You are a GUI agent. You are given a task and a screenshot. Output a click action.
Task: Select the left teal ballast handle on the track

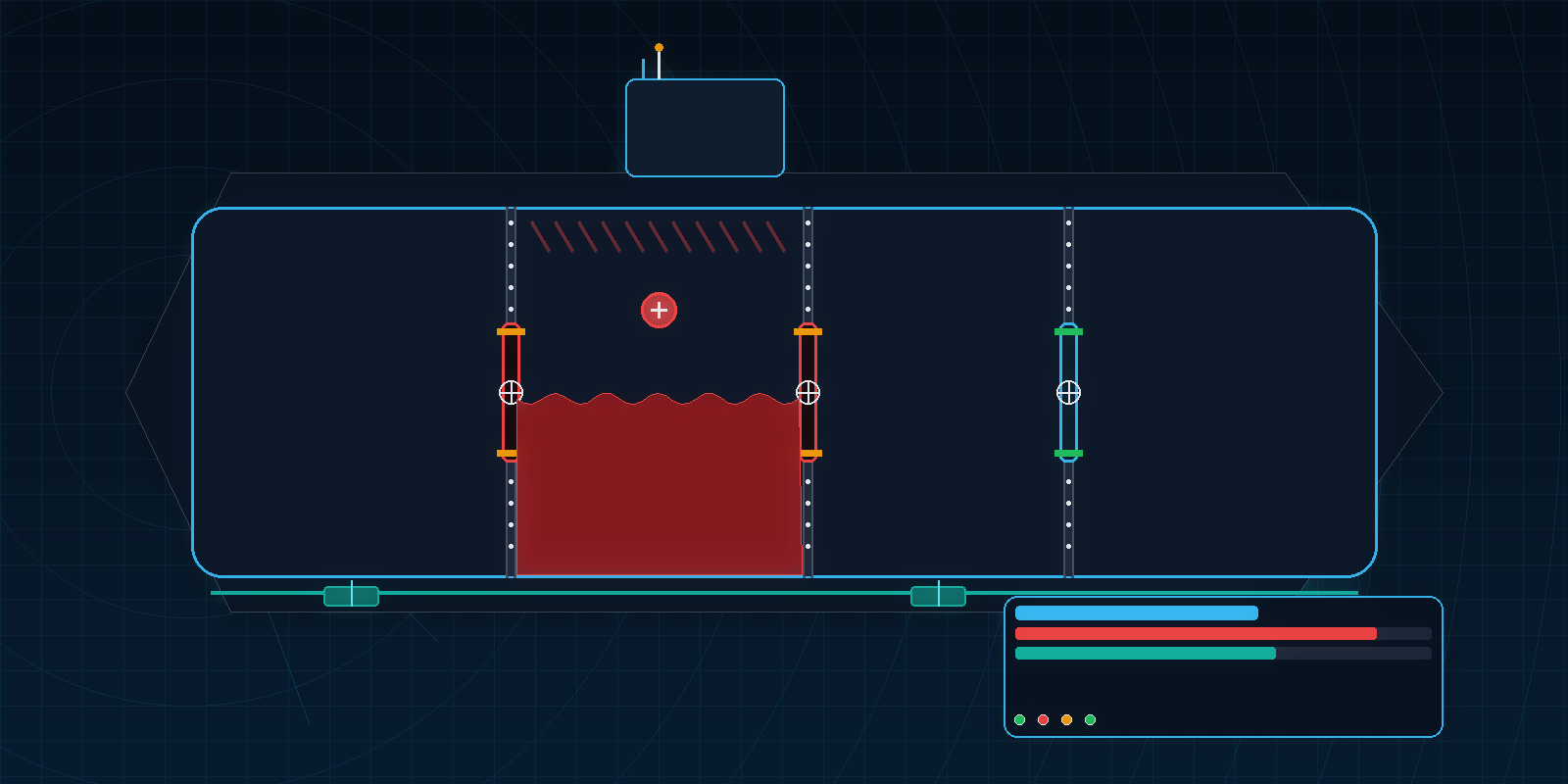pyautogui.click(x=351, y=596)
